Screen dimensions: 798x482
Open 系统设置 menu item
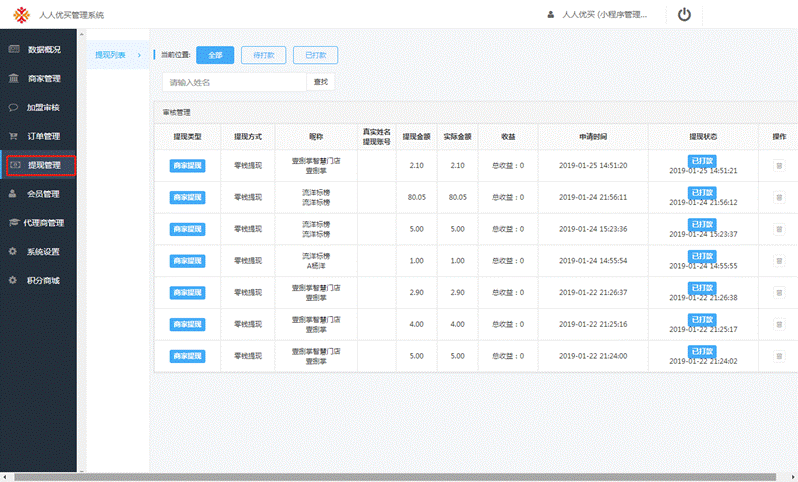[x=39, y=251]
